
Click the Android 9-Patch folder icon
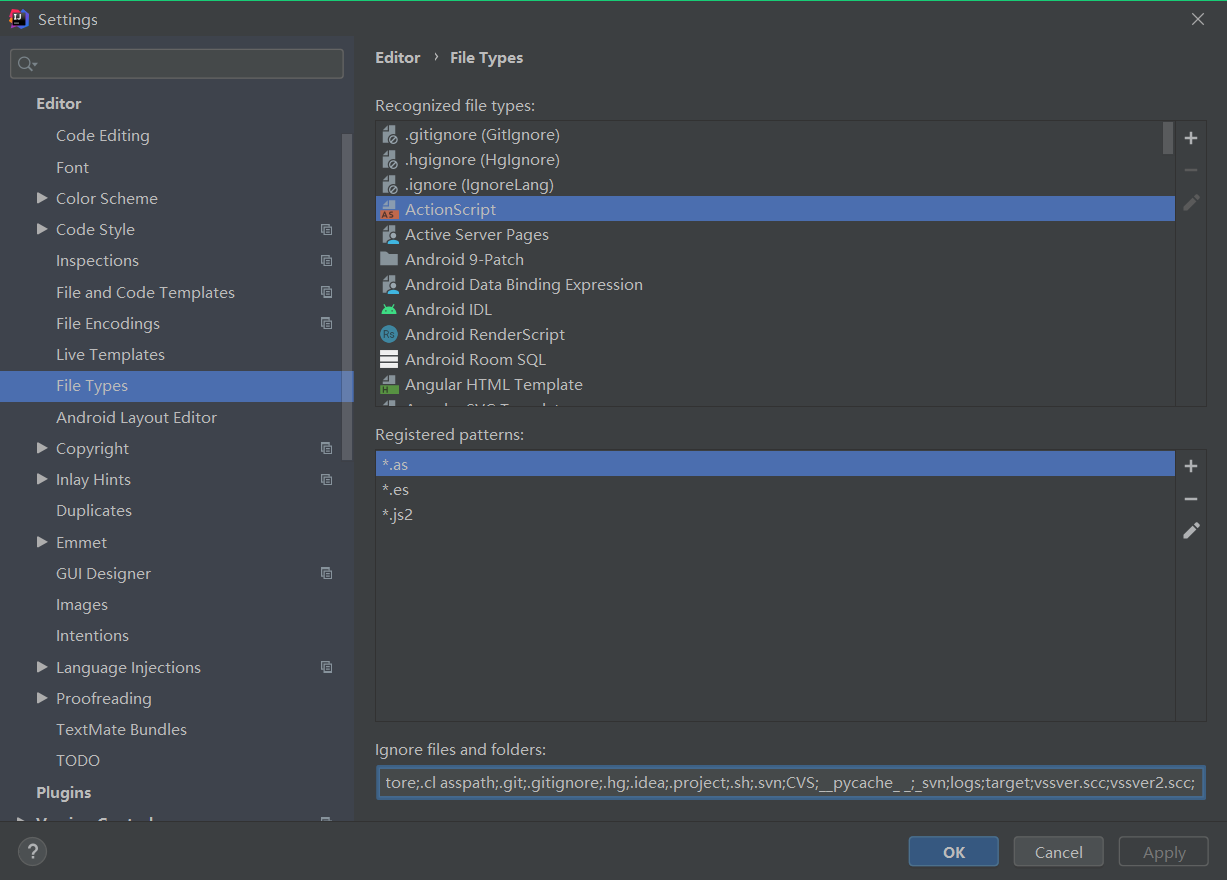389,259
